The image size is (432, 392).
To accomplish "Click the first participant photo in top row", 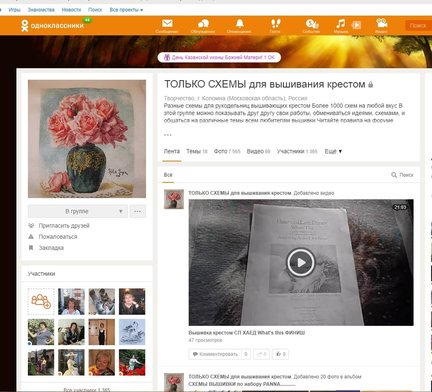I will click(x=71, y=301).
